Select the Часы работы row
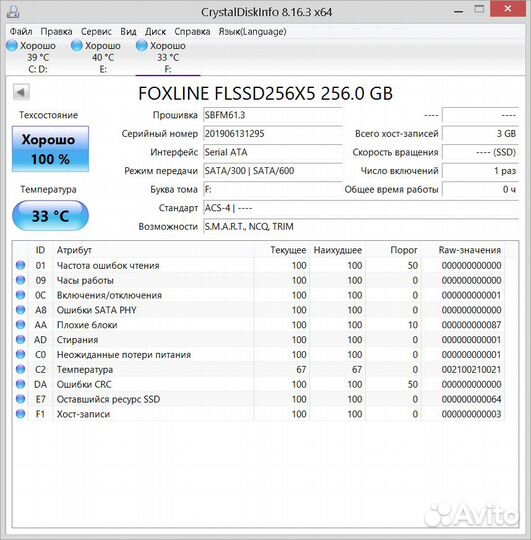531x540 pixels. 260,280
